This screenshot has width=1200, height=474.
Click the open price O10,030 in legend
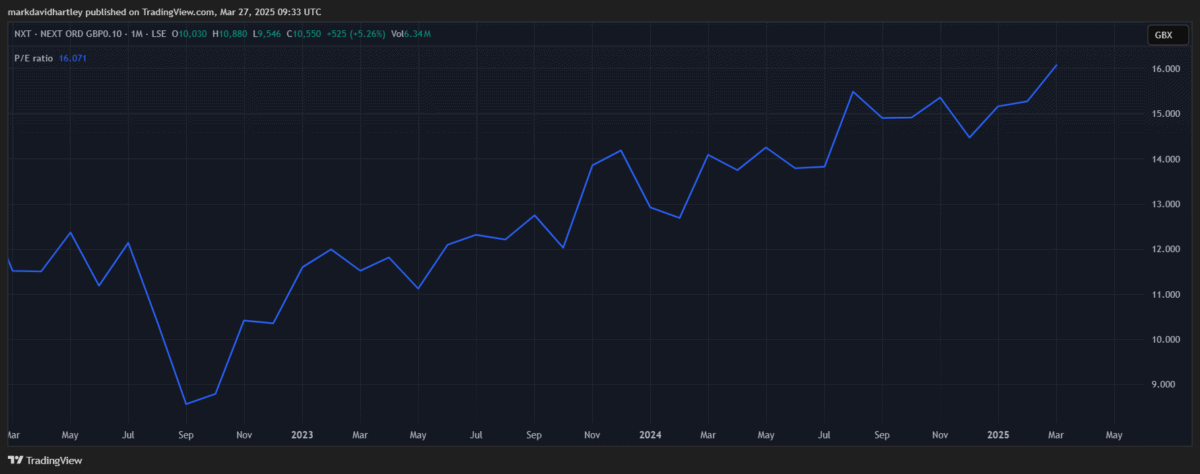[x=189, y=35]
